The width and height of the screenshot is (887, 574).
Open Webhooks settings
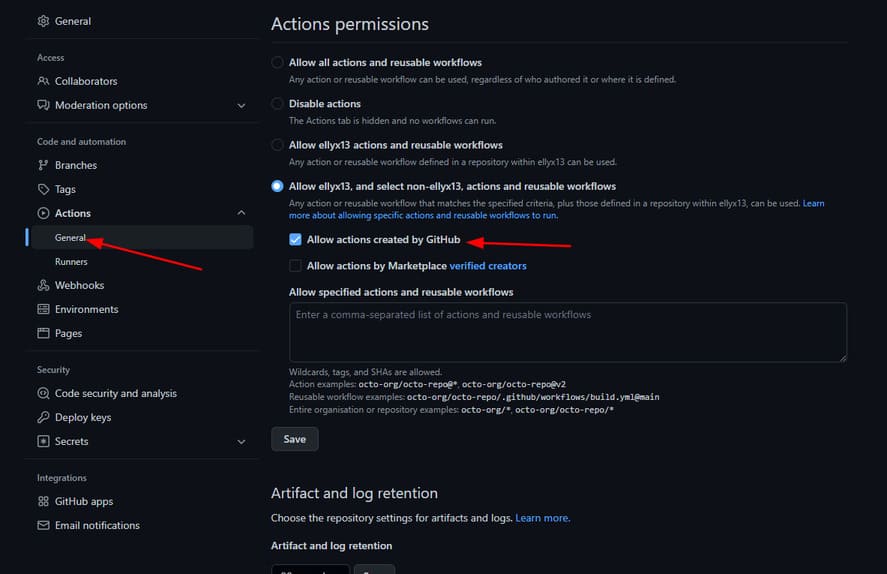coord(79,285)
